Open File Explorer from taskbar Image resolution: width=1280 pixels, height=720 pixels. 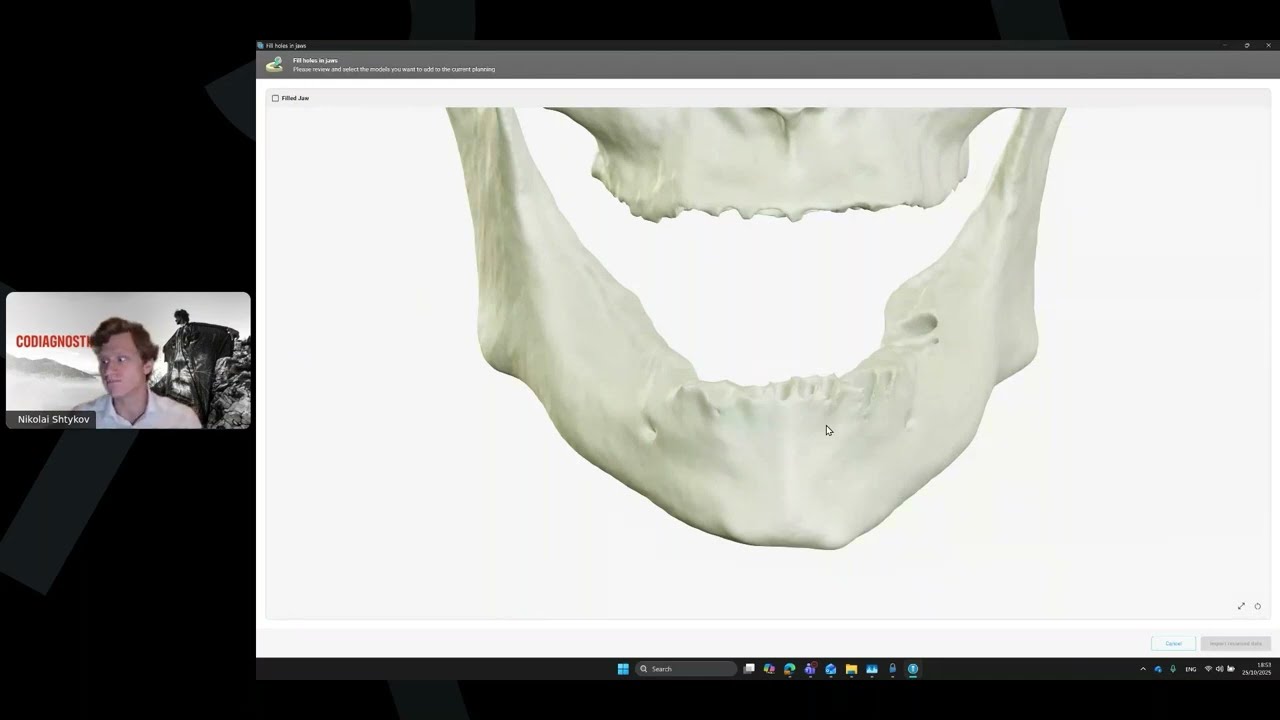point(851,669)
